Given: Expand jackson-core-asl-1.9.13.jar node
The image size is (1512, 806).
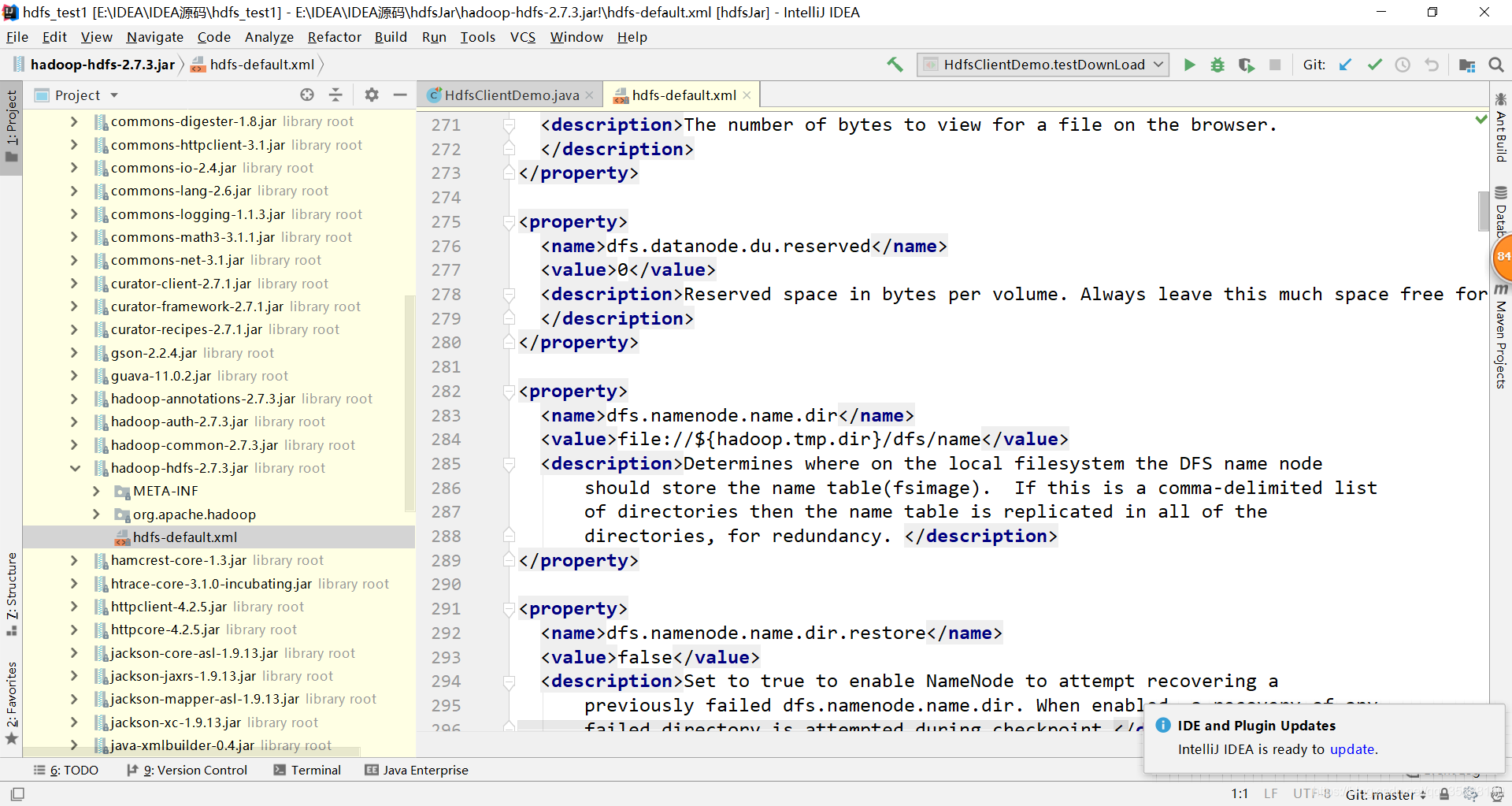Looking at the screenshot, I should click(74, 653).
